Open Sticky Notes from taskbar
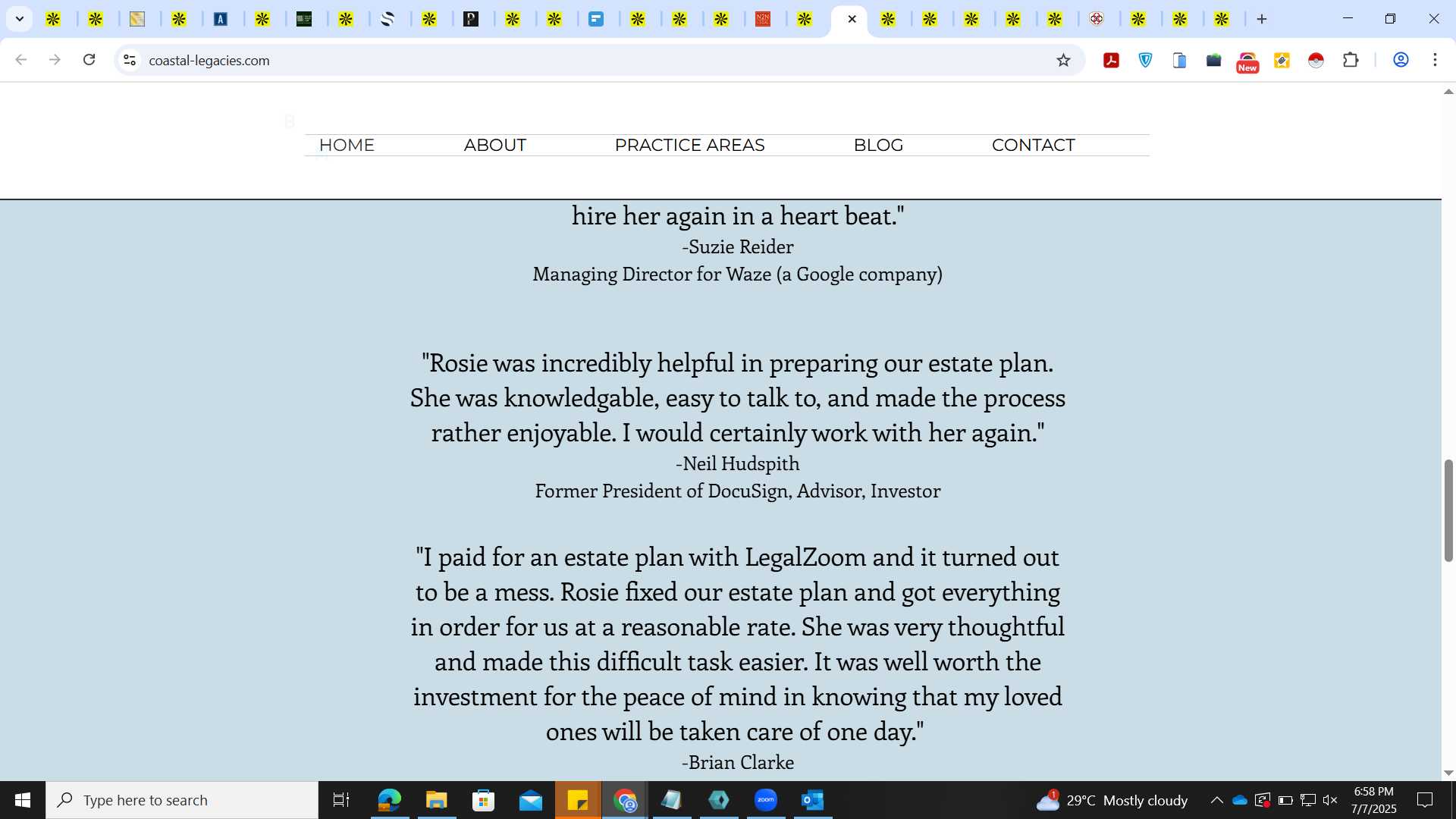The height and width of the screenshot is (819, 1456). coord(578,800)
